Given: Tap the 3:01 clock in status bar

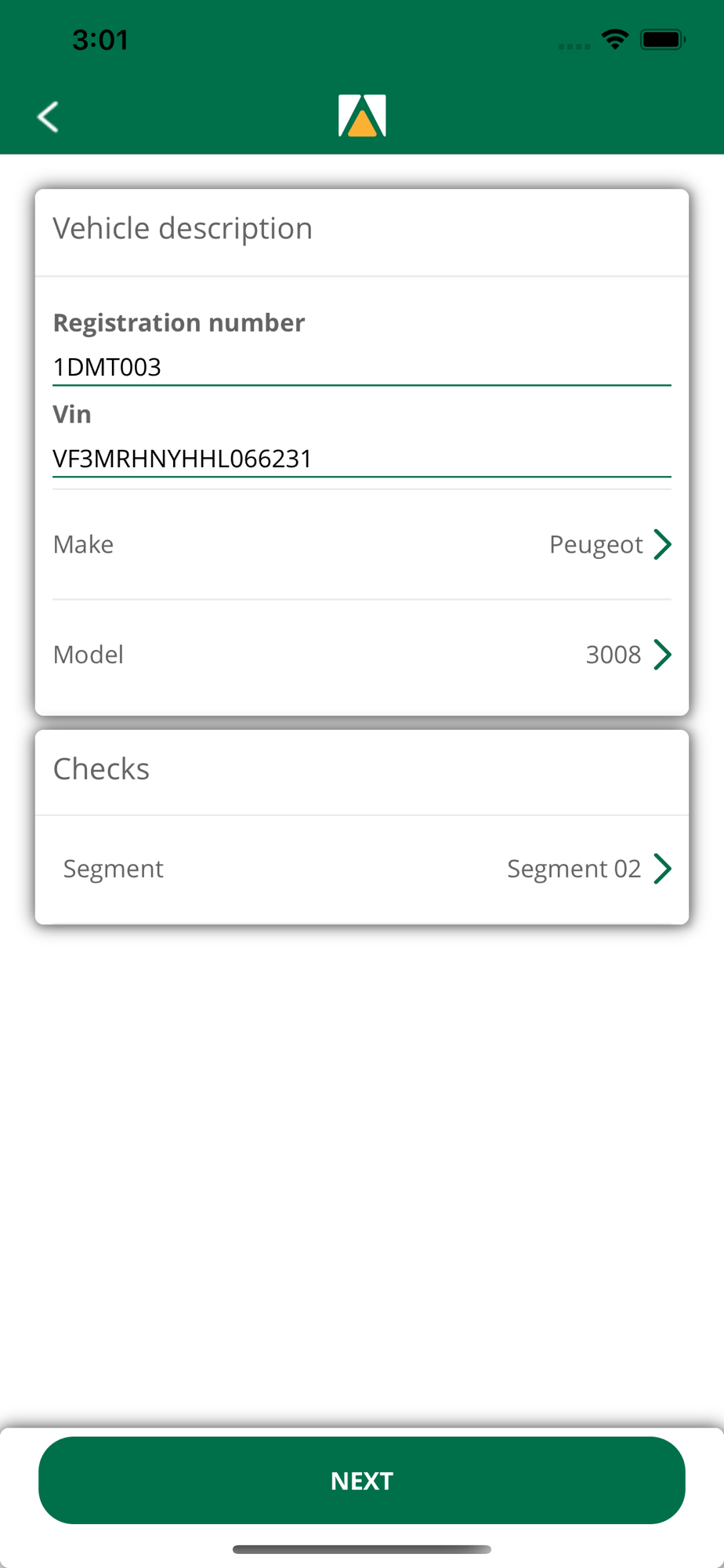Looking at the screenshot, I should (100, 40).
